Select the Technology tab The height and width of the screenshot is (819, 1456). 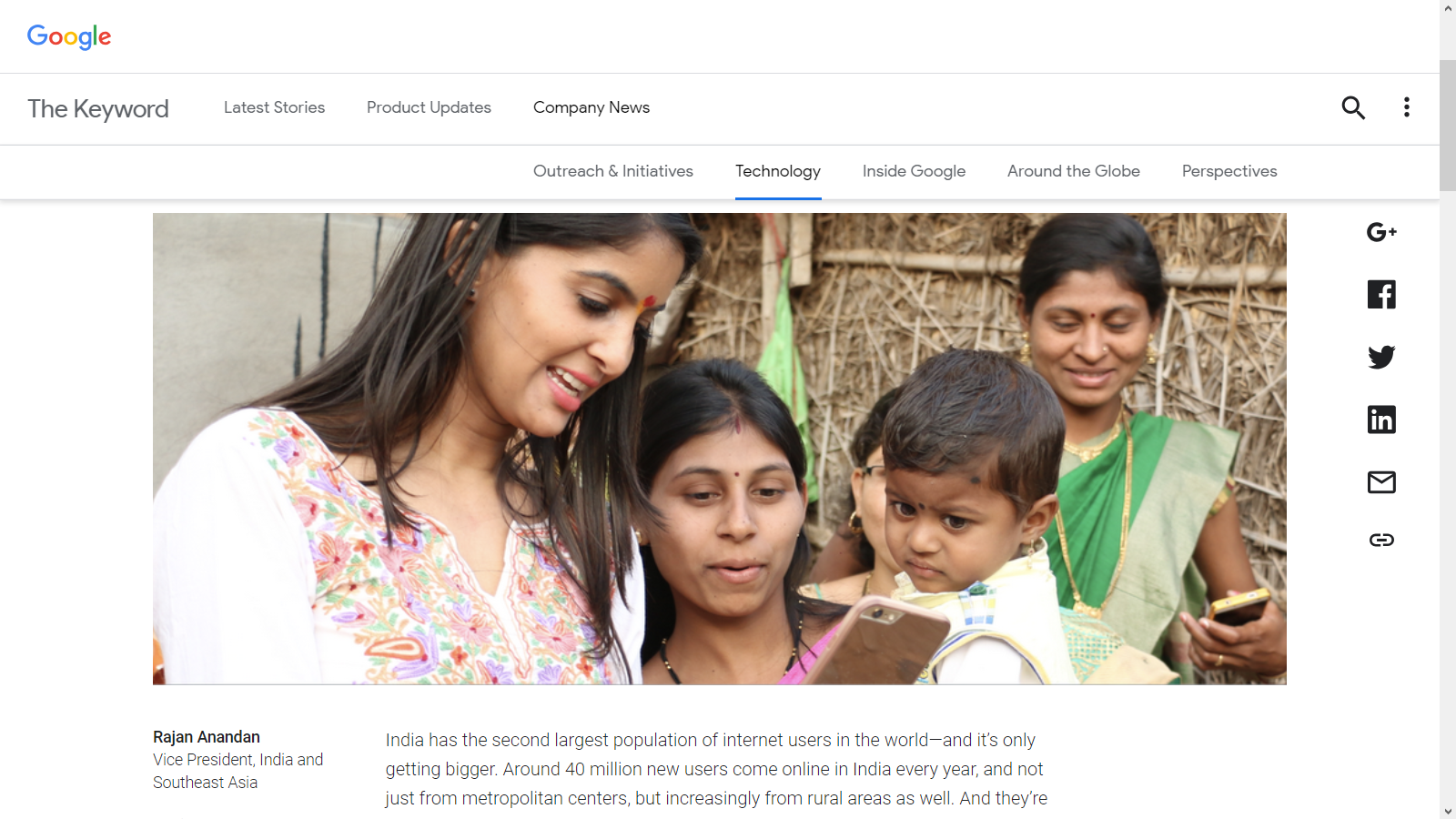pyautogui.click(x=778, y=171)
